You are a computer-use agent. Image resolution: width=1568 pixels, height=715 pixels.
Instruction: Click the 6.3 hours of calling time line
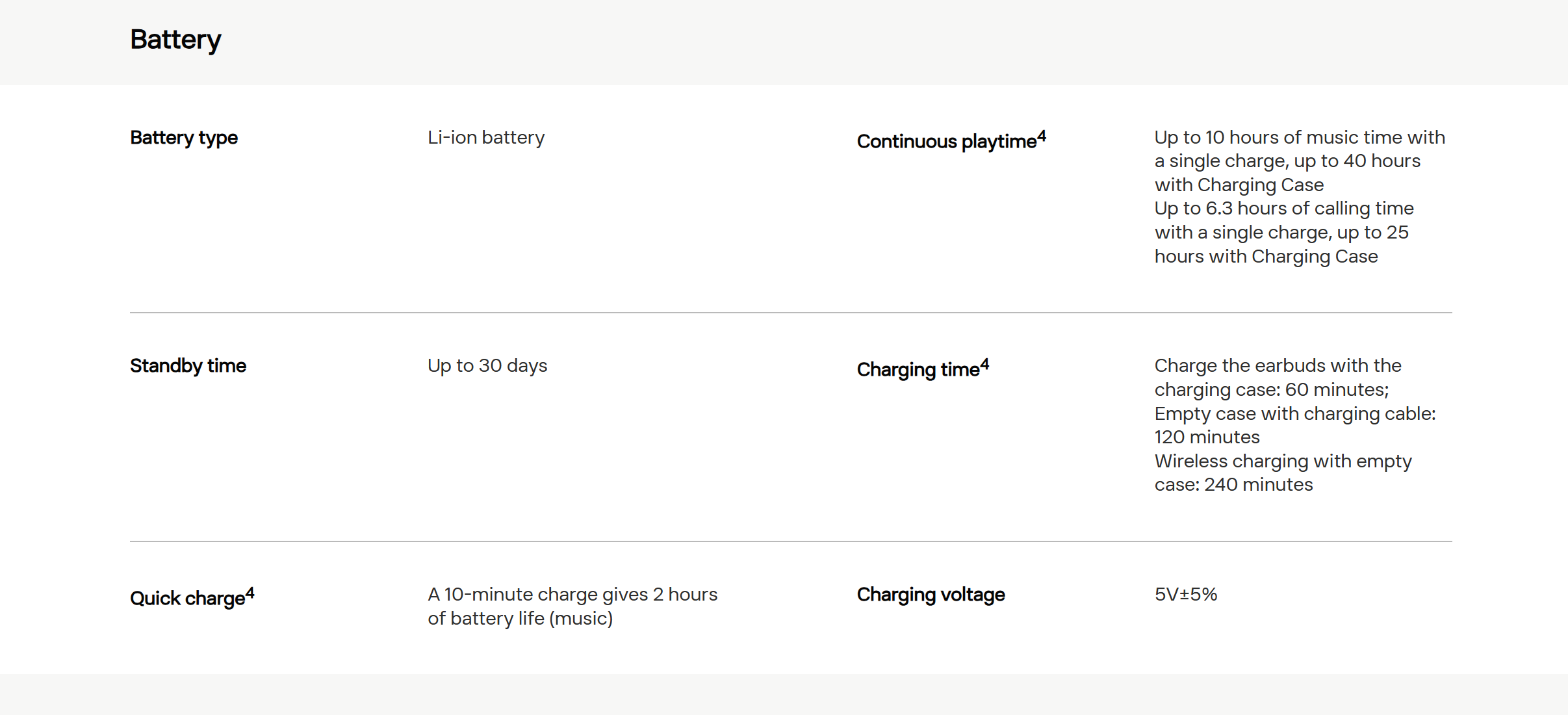pos(1284,209)
